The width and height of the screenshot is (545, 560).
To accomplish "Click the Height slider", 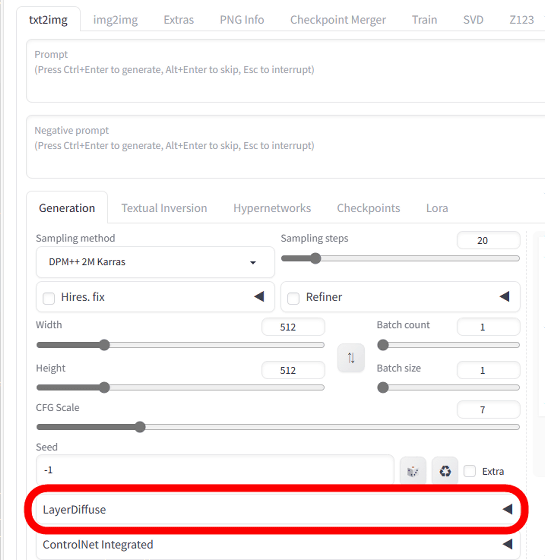I will click(180, 388).
